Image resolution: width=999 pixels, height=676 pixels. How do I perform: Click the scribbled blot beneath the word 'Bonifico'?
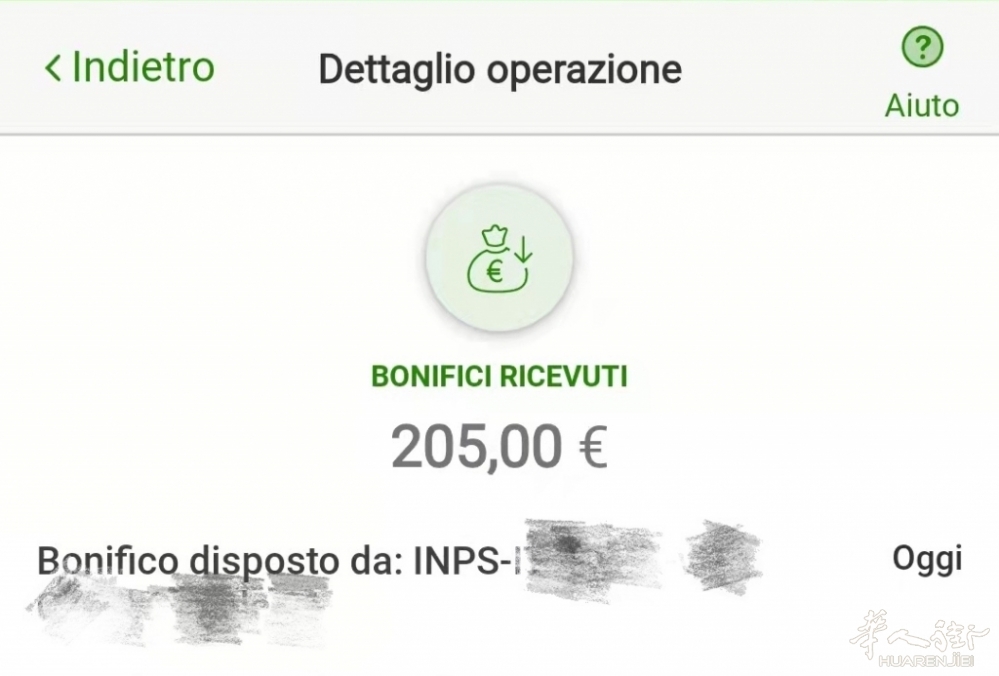tap(90, 608)
